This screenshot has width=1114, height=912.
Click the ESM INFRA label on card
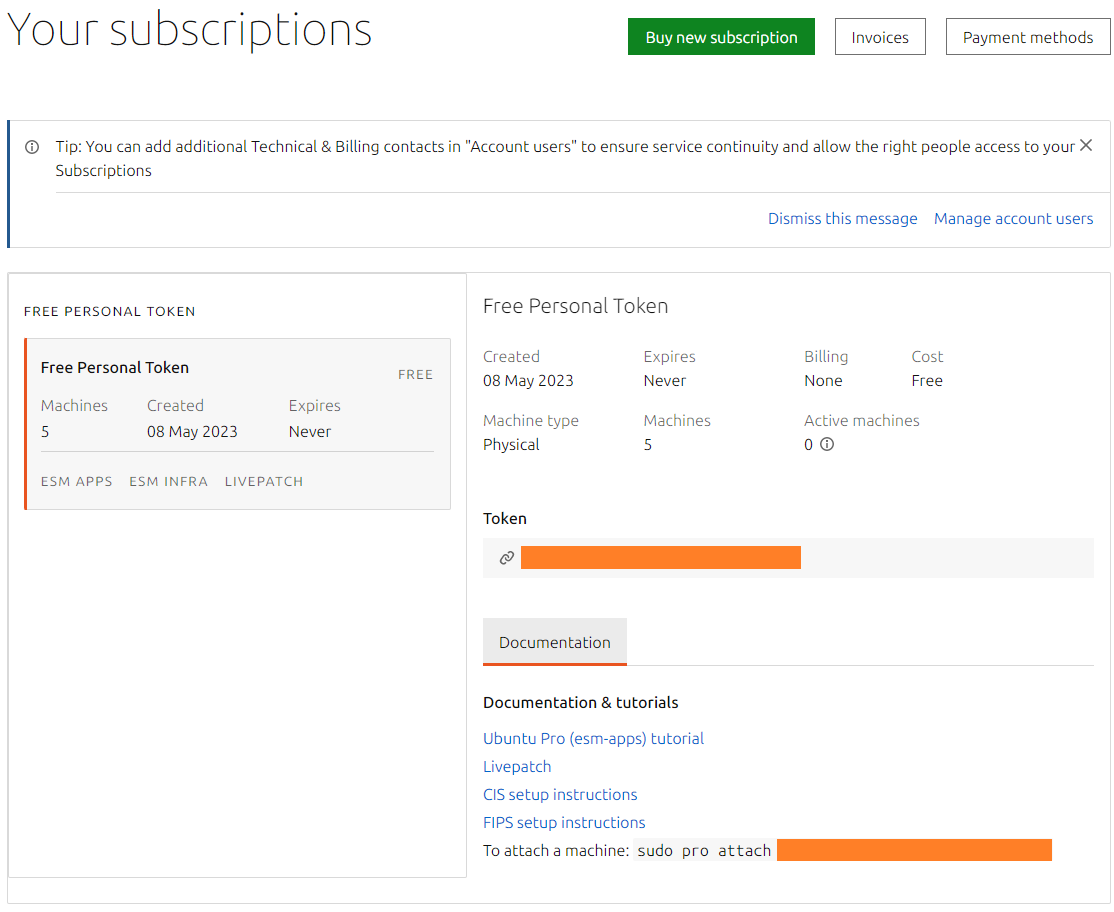[x=168, y=482]
